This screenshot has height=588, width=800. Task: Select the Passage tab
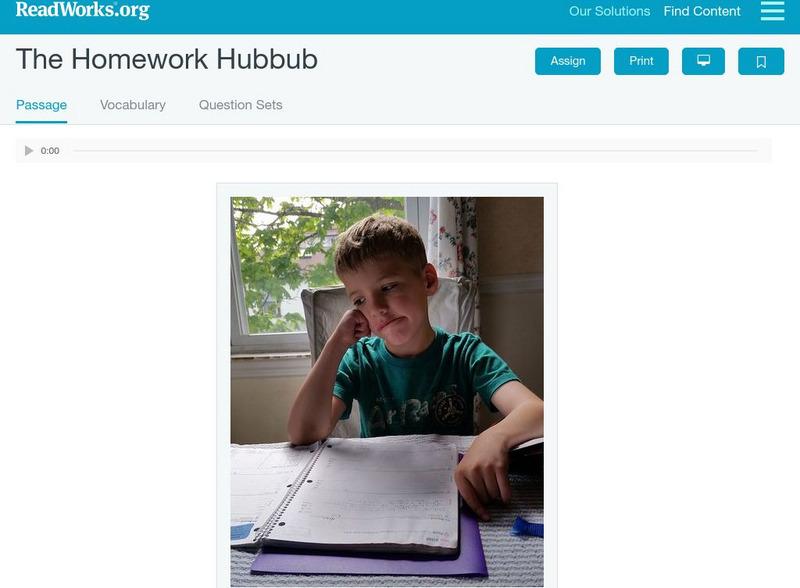[41, 105]
